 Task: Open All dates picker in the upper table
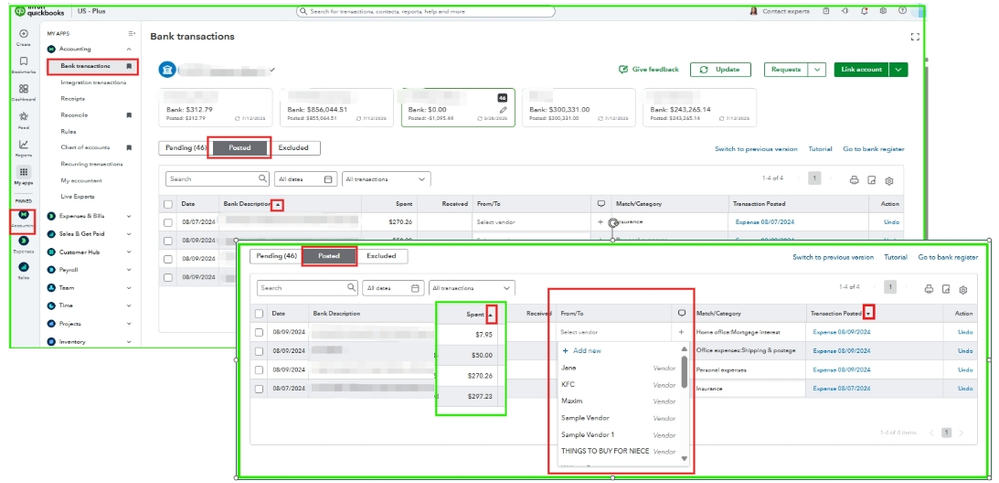[x=306, y=180]
